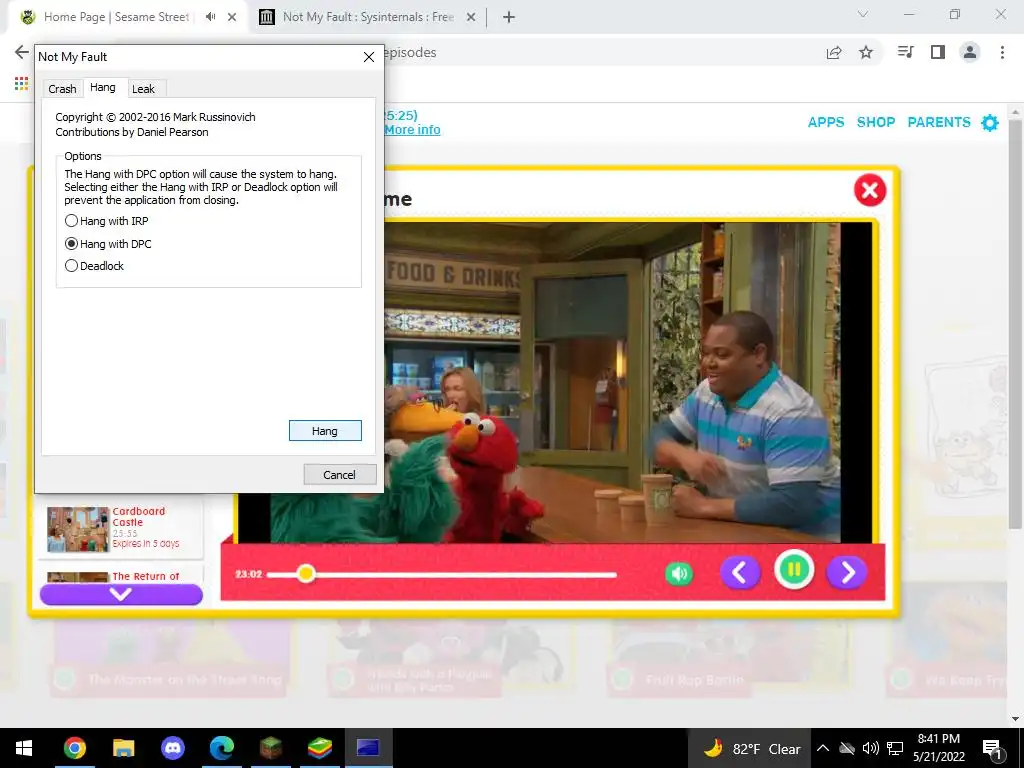Go back in Chrome
The height and width of the screenshot is (768, 1024).
tap(22, 52)
